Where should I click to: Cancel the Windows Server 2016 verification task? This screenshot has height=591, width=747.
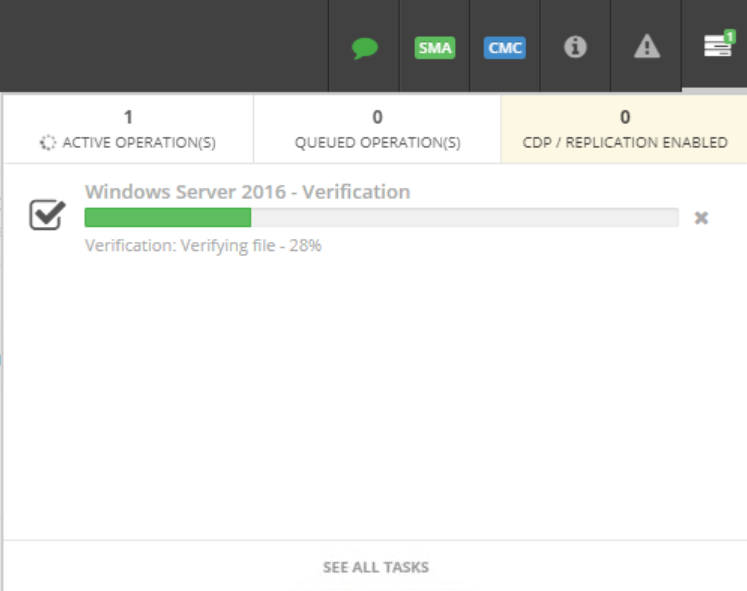(701, 218)
